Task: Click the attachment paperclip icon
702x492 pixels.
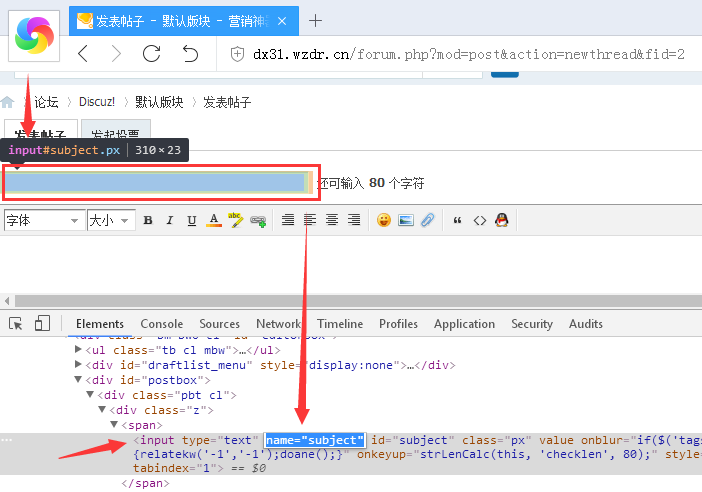Action: point(427,220)
